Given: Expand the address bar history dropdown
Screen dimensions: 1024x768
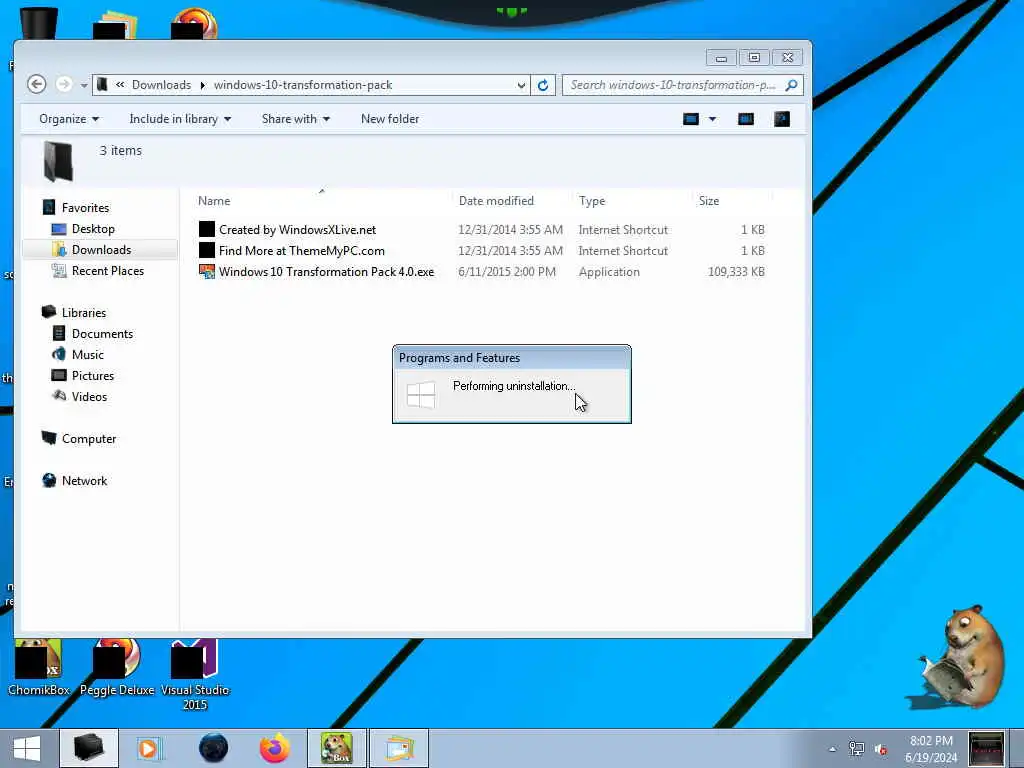Looking at the screenshot, I should (x=521, y=85).
